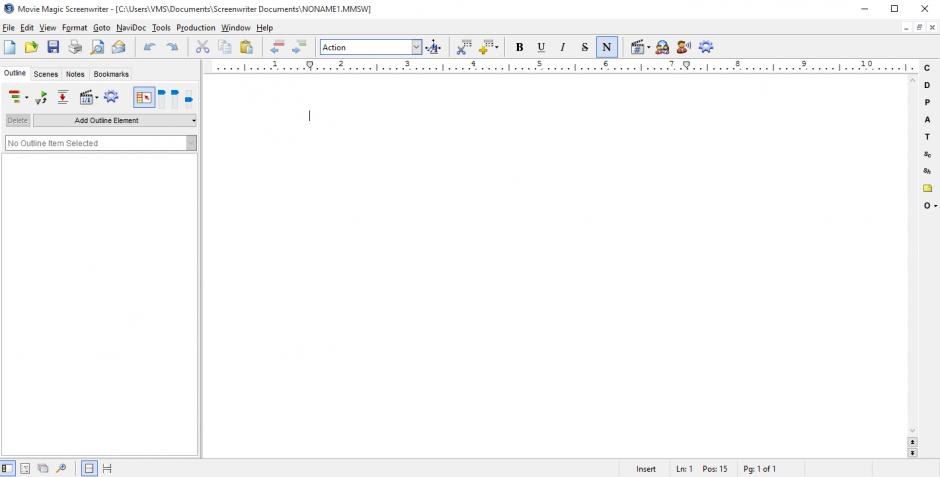The image size is (940, 477).
Task: Open the outline panel clapperboard dropdown arrow
Action: click(x=97, y=98)
